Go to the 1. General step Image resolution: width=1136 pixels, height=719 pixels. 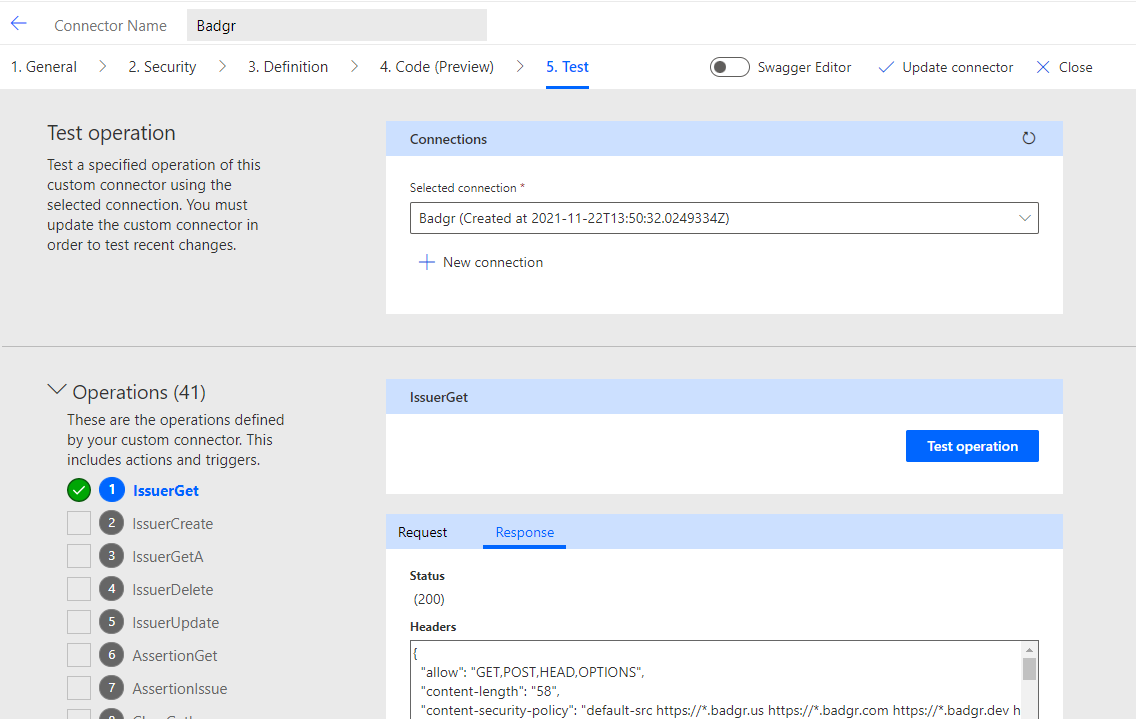(43, 67)
